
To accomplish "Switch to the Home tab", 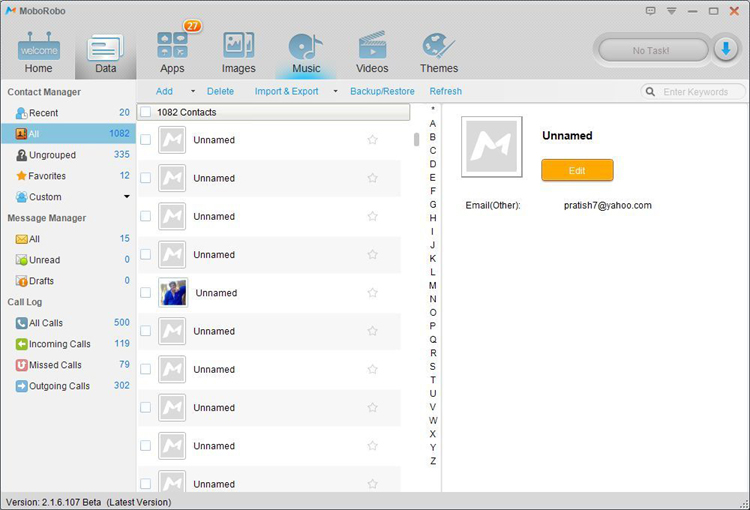I will pos(39,52).
